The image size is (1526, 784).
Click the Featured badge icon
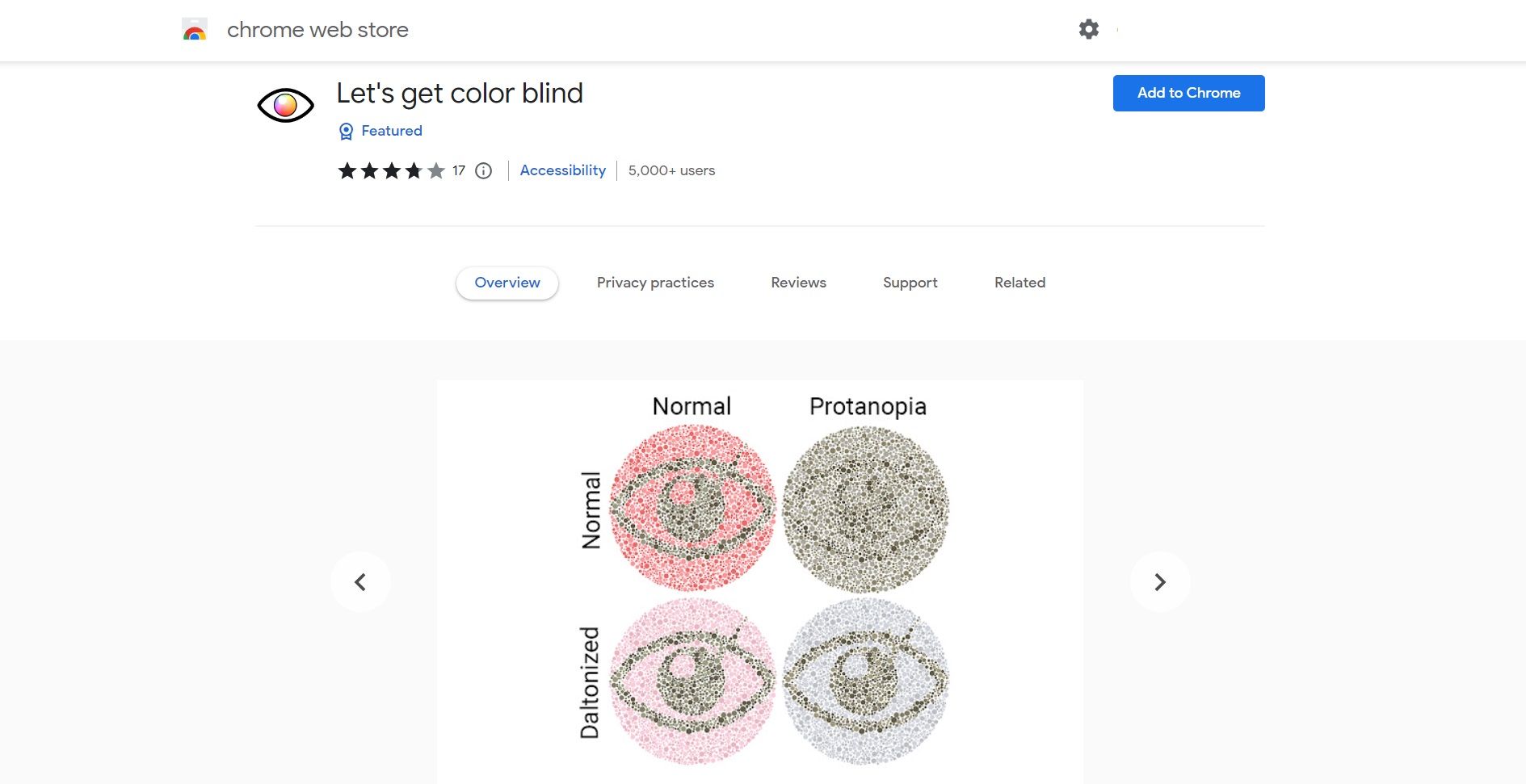pyautogui.click(x=347, y=132)
